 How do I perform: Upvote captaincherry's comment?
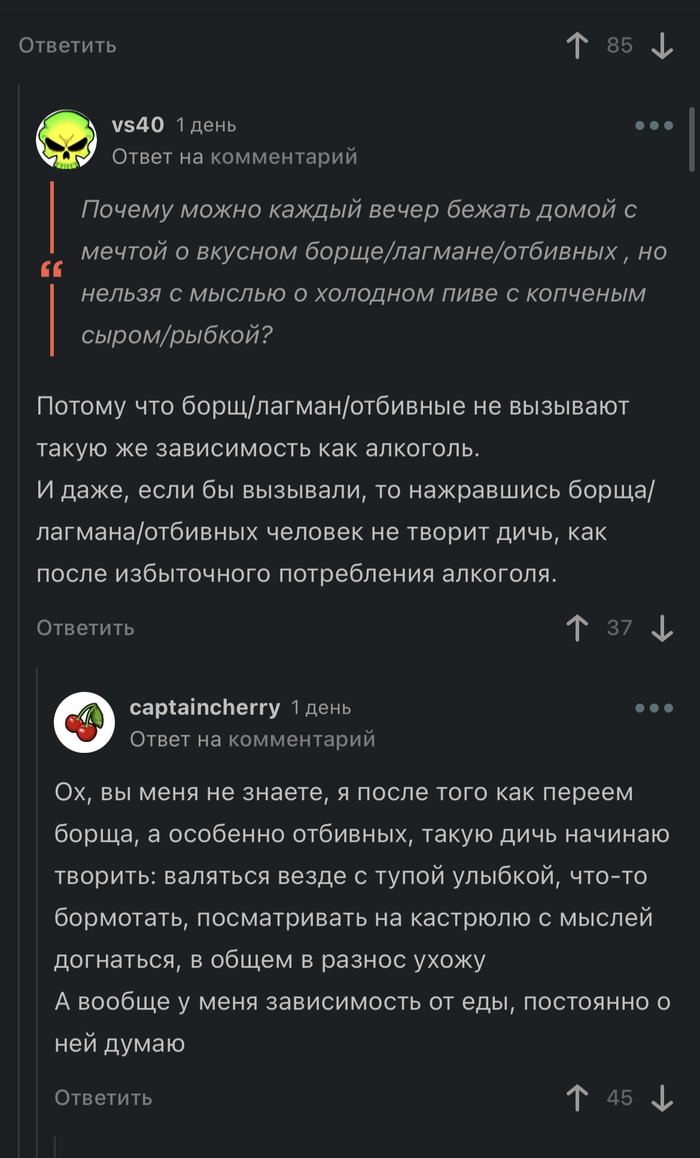(577, 1097)
